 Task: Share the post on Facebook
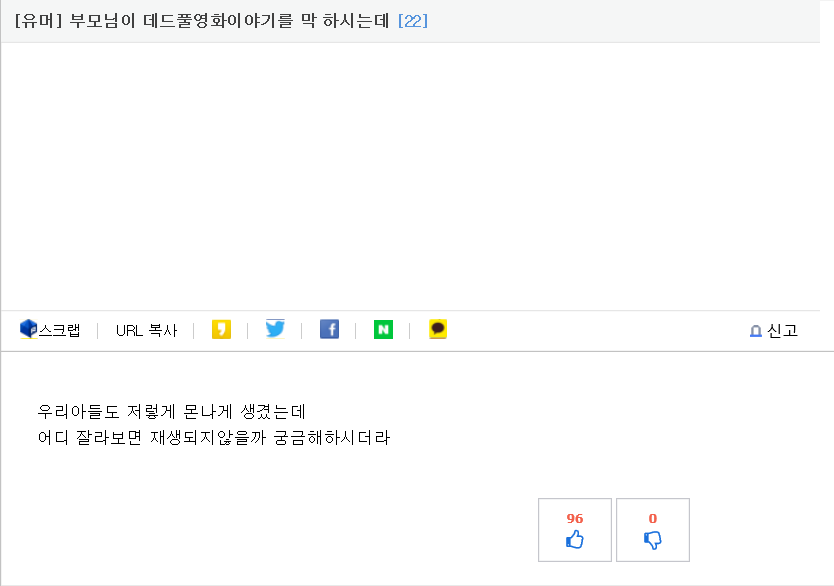click(329, 328)
